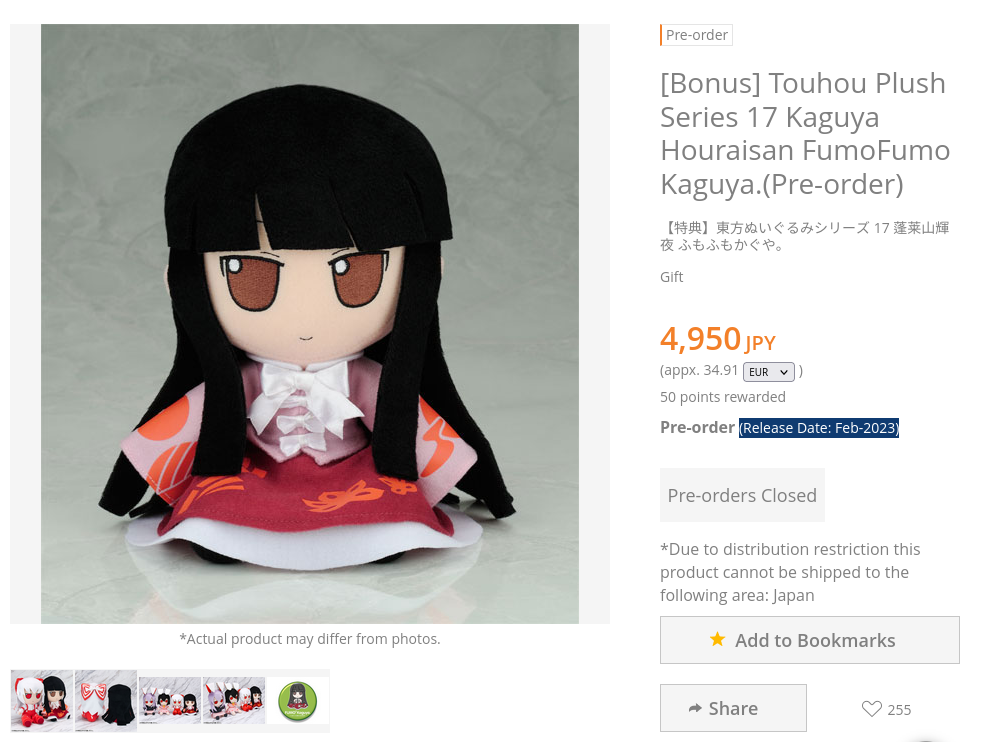
Task: Click the share arrow icon
Action: [695, 708]
